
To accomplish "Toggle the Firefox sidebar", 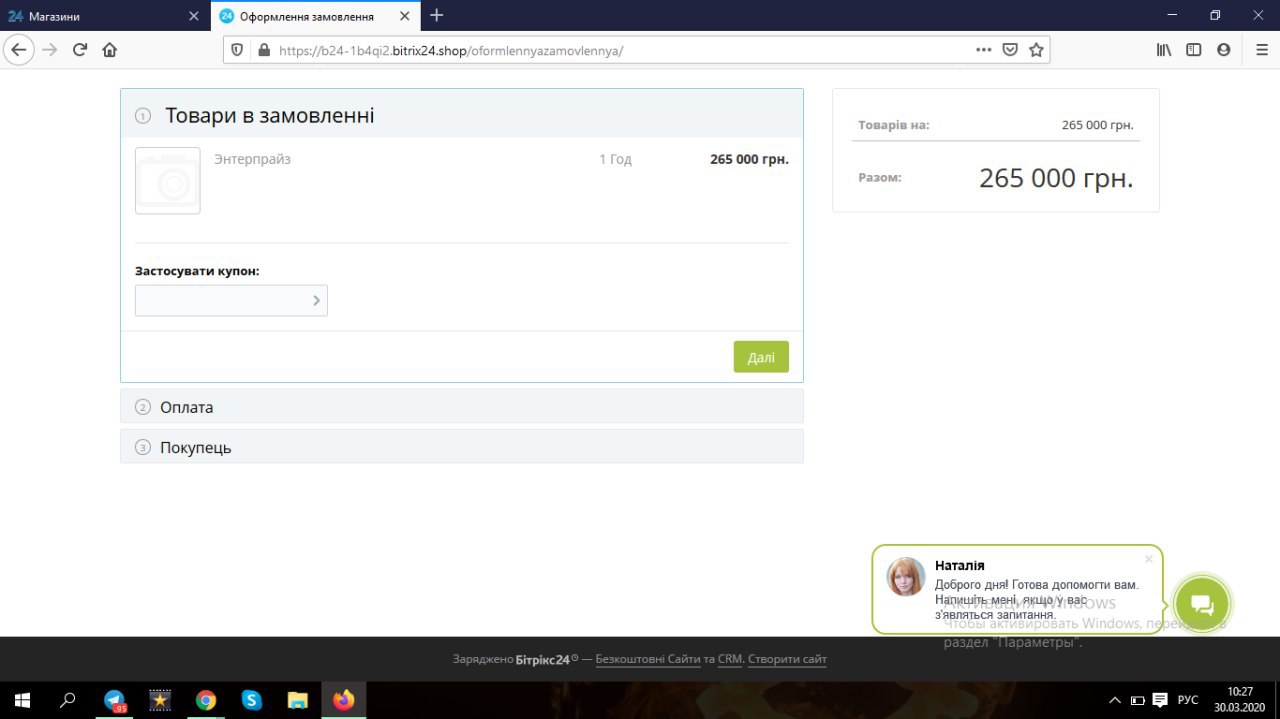I will coord(1193,50).
